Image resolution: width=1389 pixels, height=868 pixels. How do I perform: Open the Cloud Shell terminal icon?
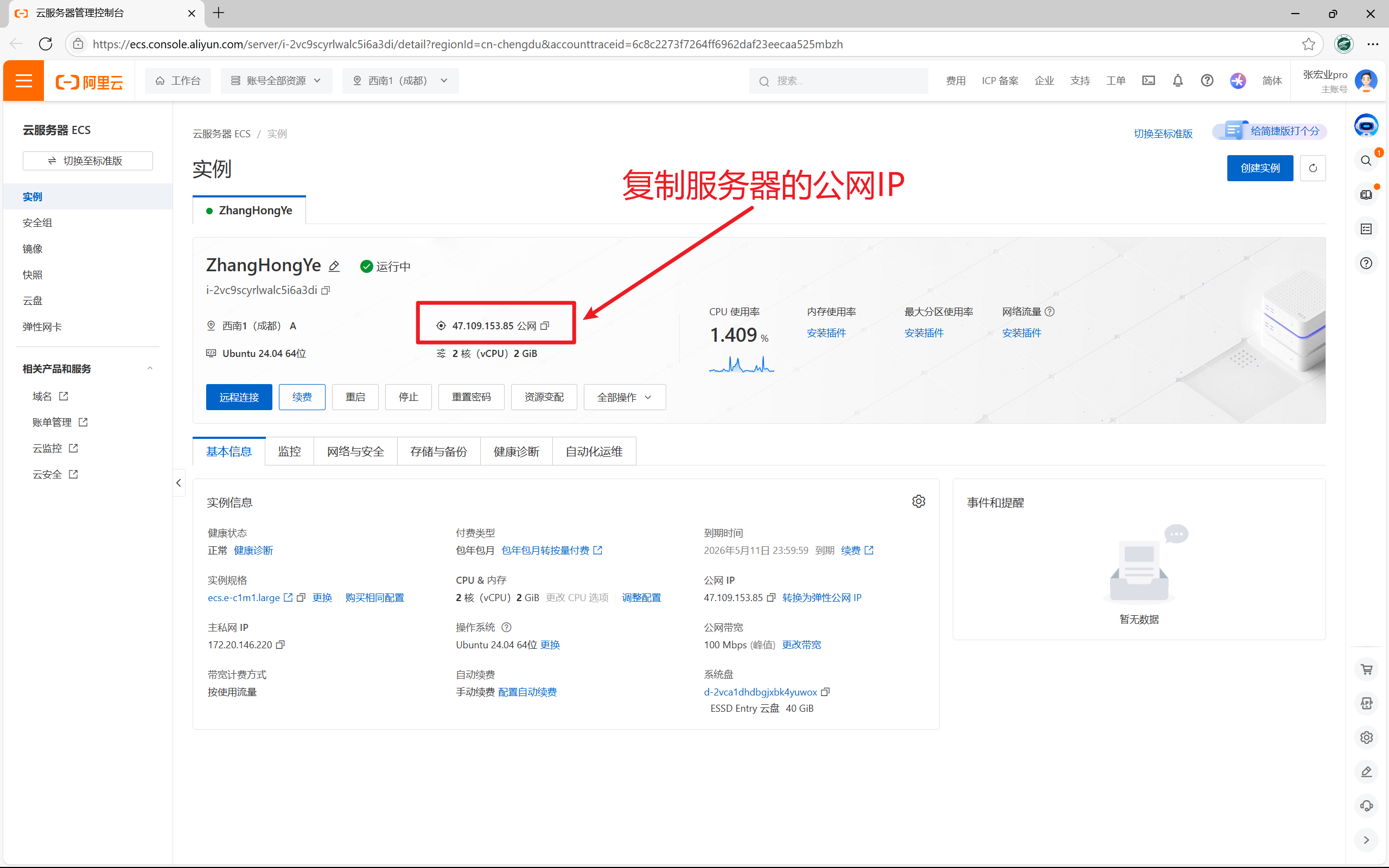(x=1148, y=81)
